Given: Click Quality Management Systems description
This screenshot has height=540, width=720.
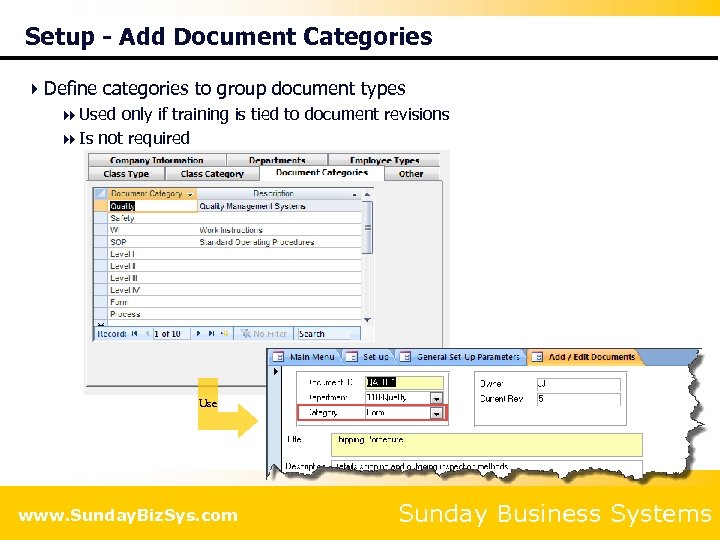Looking at the screenshot, I should point(280,206).
